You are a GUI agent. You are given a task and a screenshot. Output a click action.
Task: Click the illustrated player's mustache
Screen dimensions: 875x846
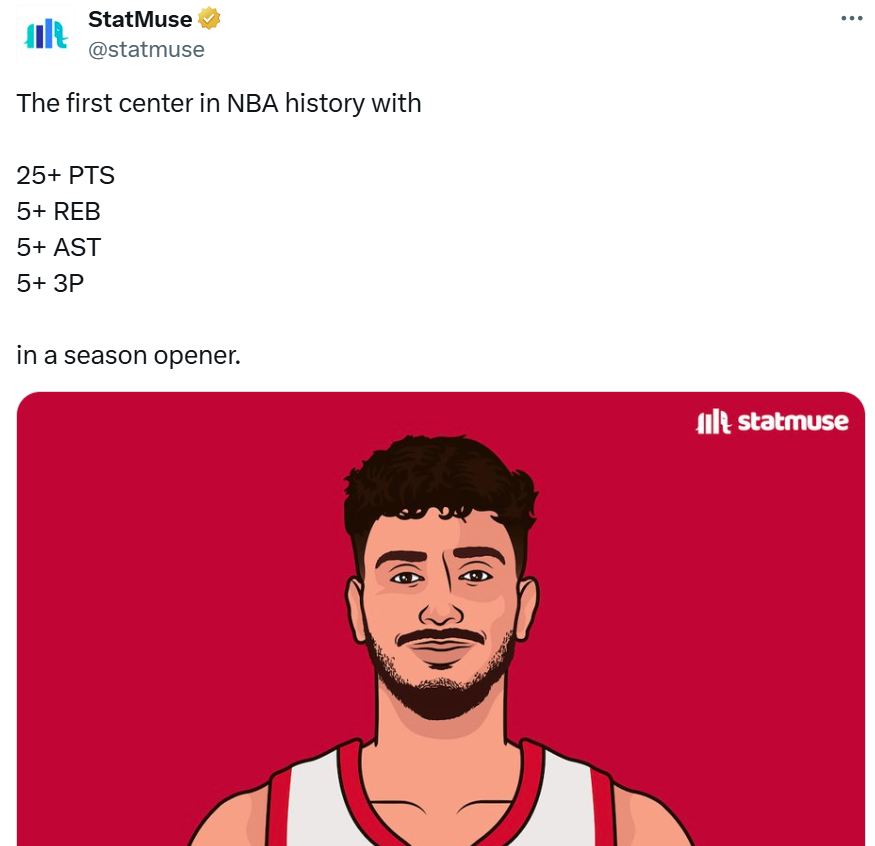click(440, 637)
